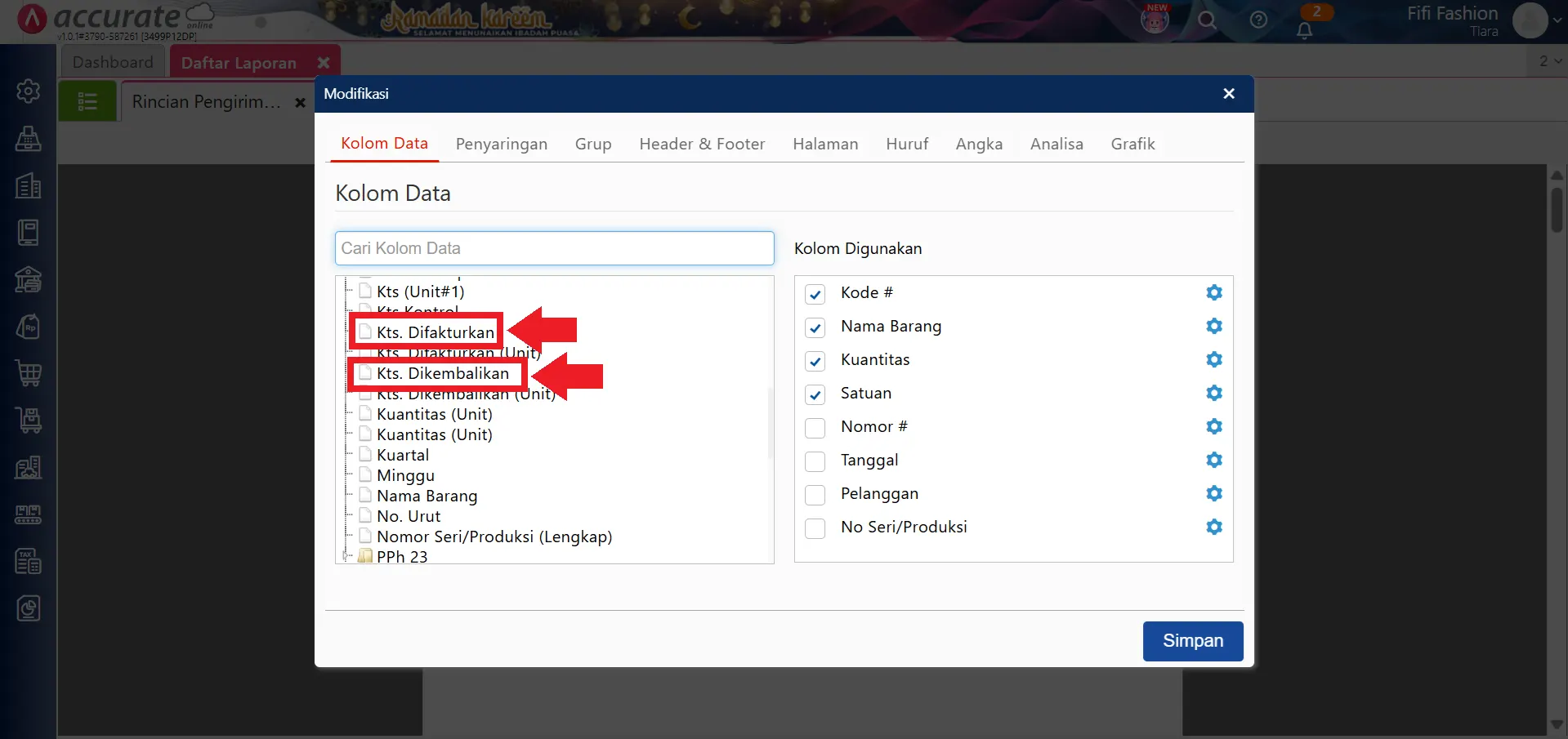Uncheck the Kuantitas column checkbox
Screen dimensions: 1568x739
point(815,361)
